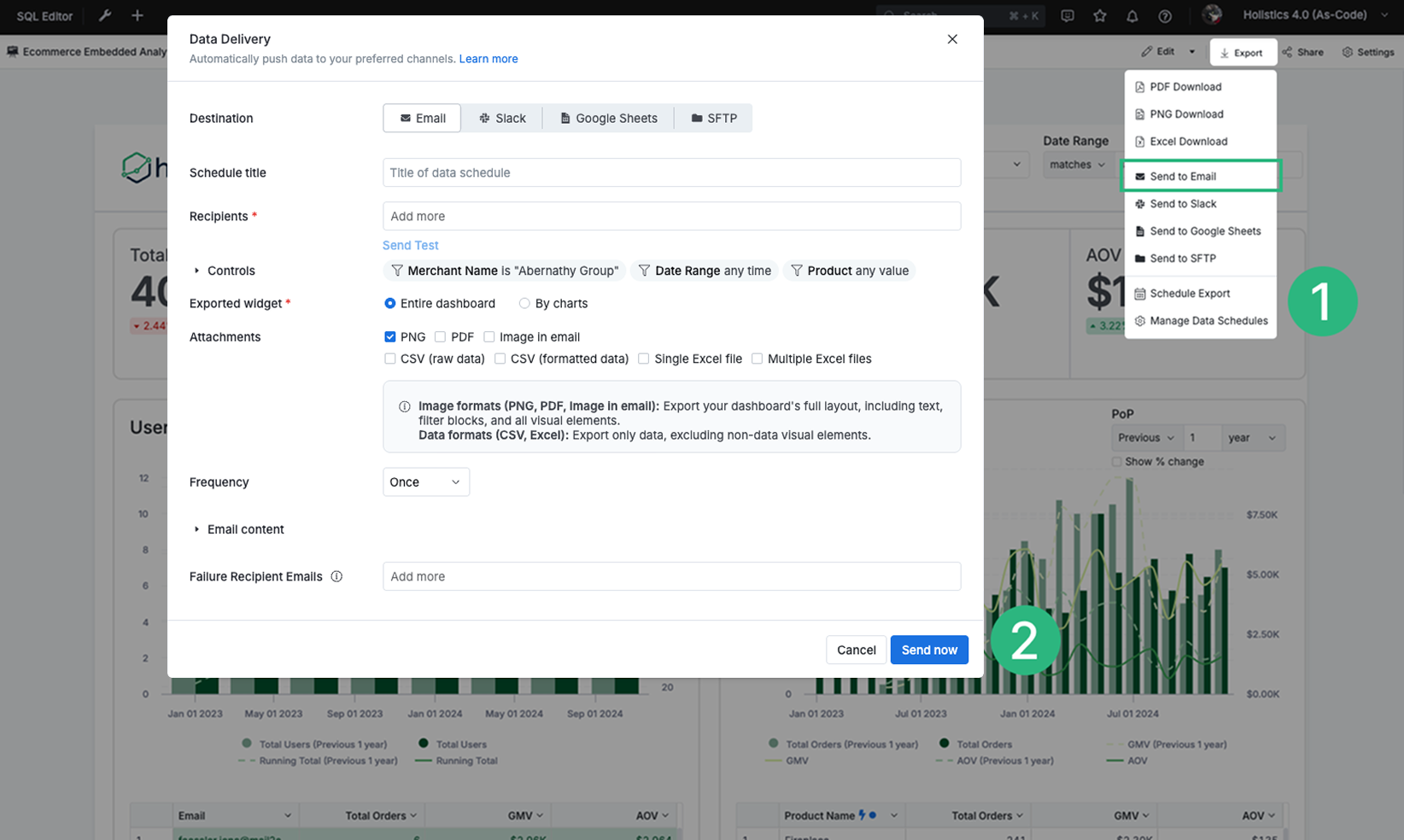Screen dimensions: 1404x840
Task: Open dashboard Settings via the gear icon
Action: click(x=1368, y=51)
